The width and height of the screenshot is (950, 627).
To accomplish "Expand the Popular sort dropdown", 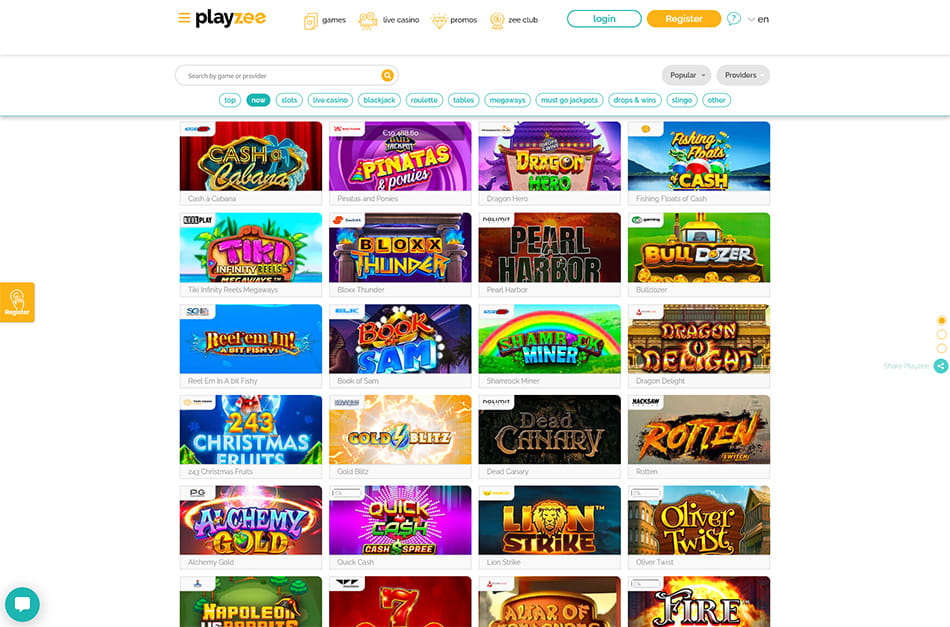I will [x=686, y=75].
